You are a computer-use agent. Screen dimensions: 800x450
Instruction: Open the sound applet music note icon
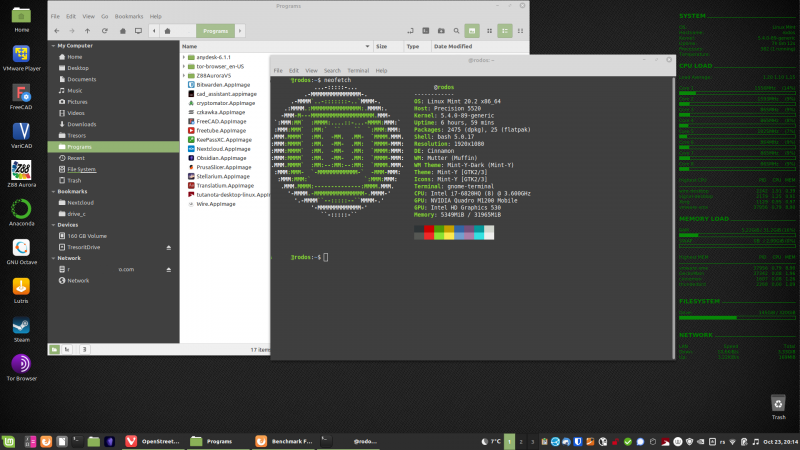[x=756, y=442]
